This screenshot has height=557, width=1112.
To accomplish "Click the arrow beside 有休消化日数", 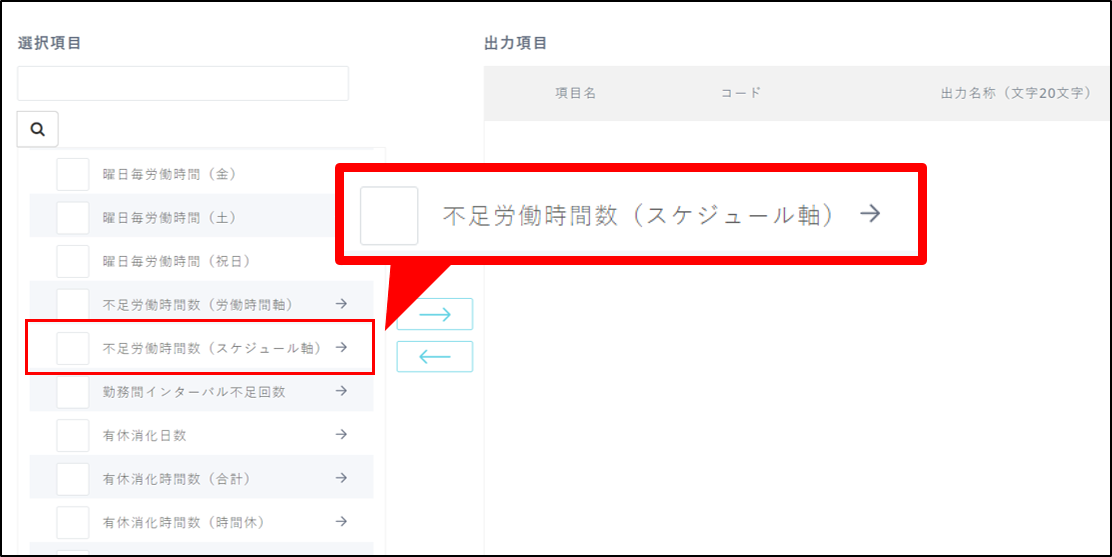I will 341,435.
